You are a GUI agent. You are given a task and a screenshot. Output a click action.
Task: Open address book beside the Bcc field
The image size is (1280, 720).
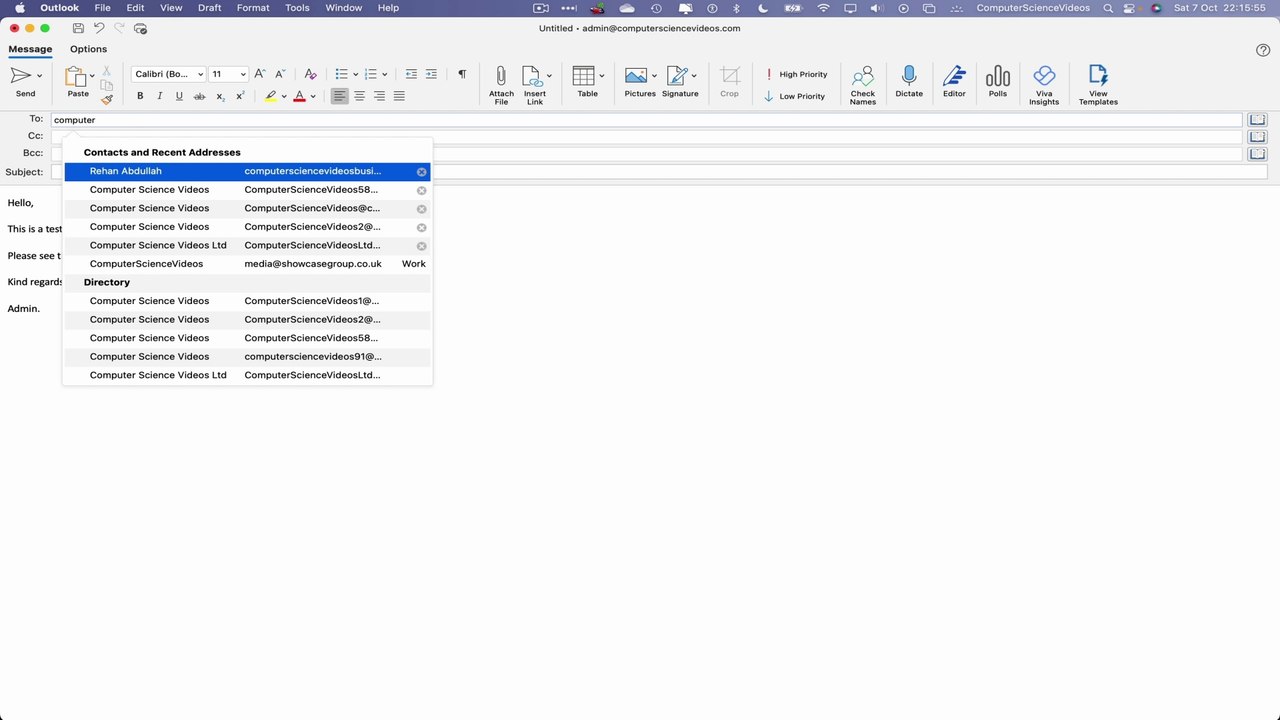point(1257,154)
